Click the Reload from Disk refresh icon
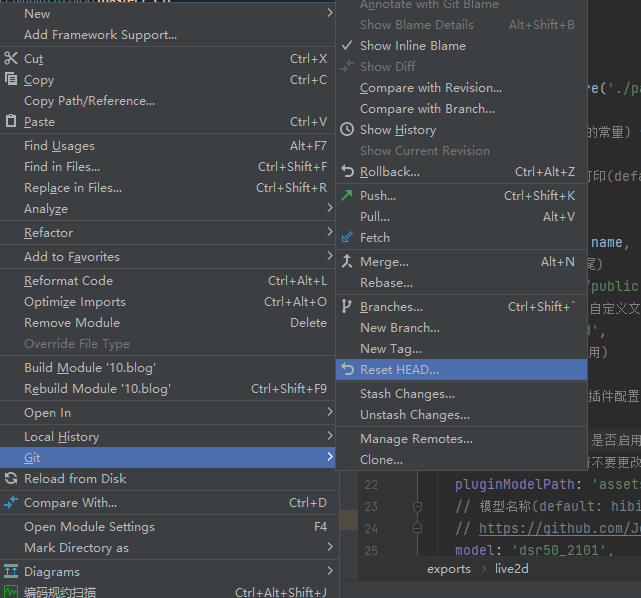This screenshot has width=641, height=598. 11,478
